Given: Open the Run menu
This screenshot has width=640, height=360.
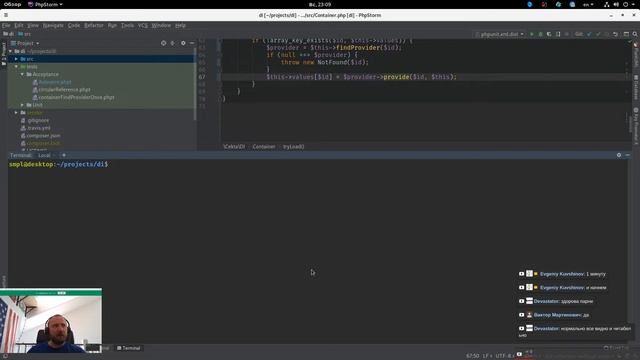Looking at the screenshot, I should tap(112, 25).
